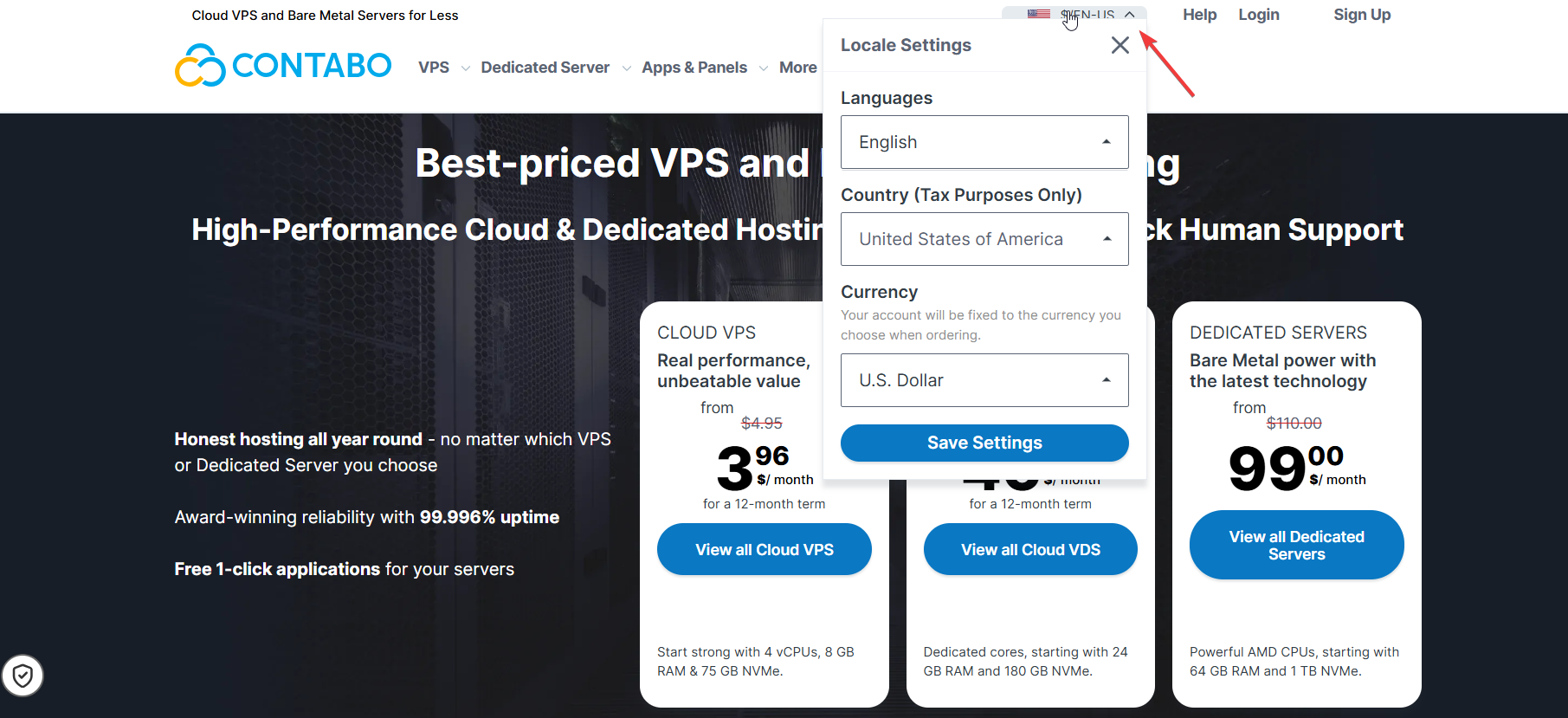Open the Currency dropdown showing U.S. Dollar
Screen dimensions: 1568x718
pyautogui.click(x=984, y=380)
